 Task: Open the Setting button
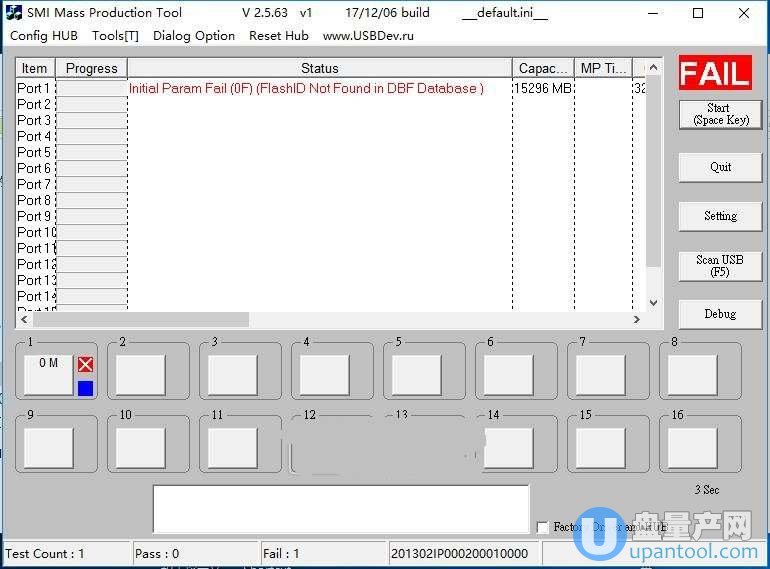(x=720, y=215)
